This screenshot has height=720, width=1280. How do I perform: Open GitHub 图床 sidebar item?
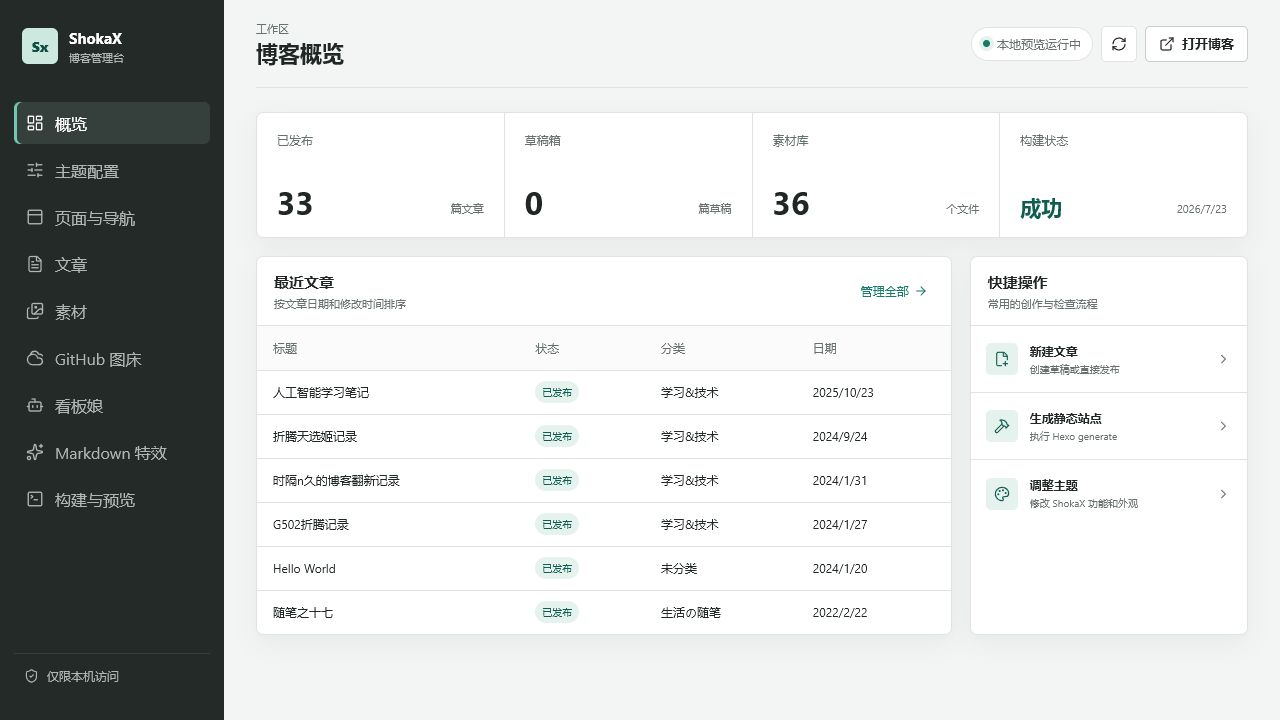click(x=112, y=358)
